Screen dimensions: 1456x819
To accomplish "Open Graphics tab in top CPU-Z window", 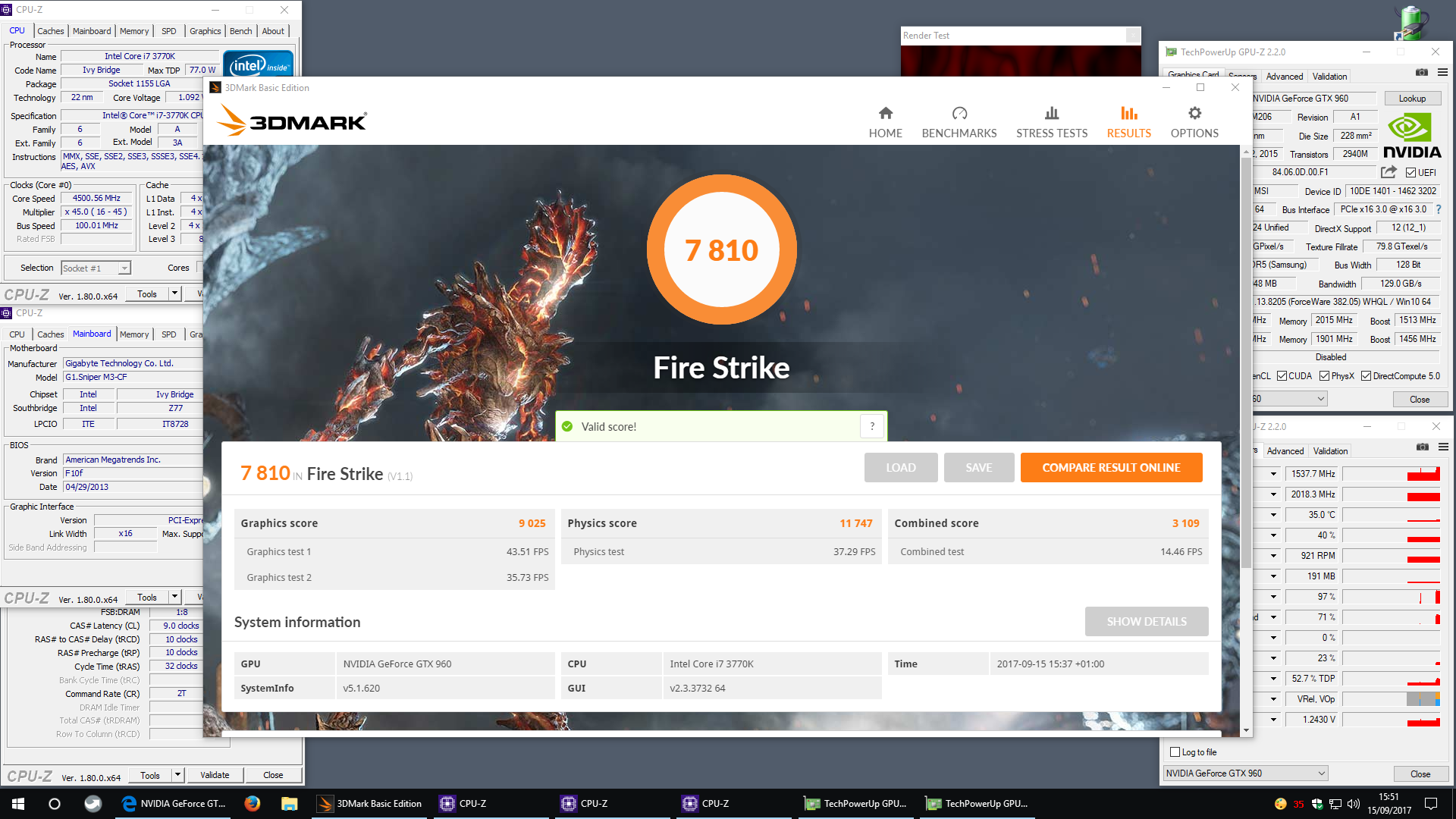I will click(x=206, y=31).
